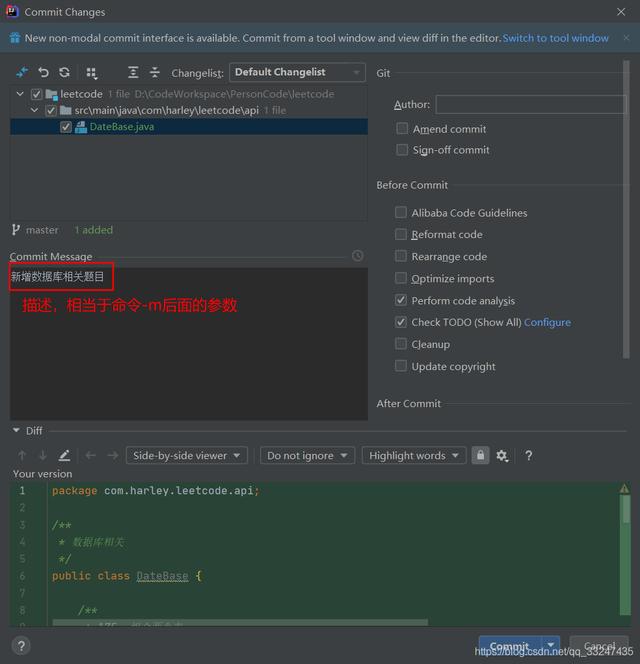The height and width of the screenshot is (664, 640).
Task: Enable Alibaba Code Guidelines check
Action: [401, 212]
